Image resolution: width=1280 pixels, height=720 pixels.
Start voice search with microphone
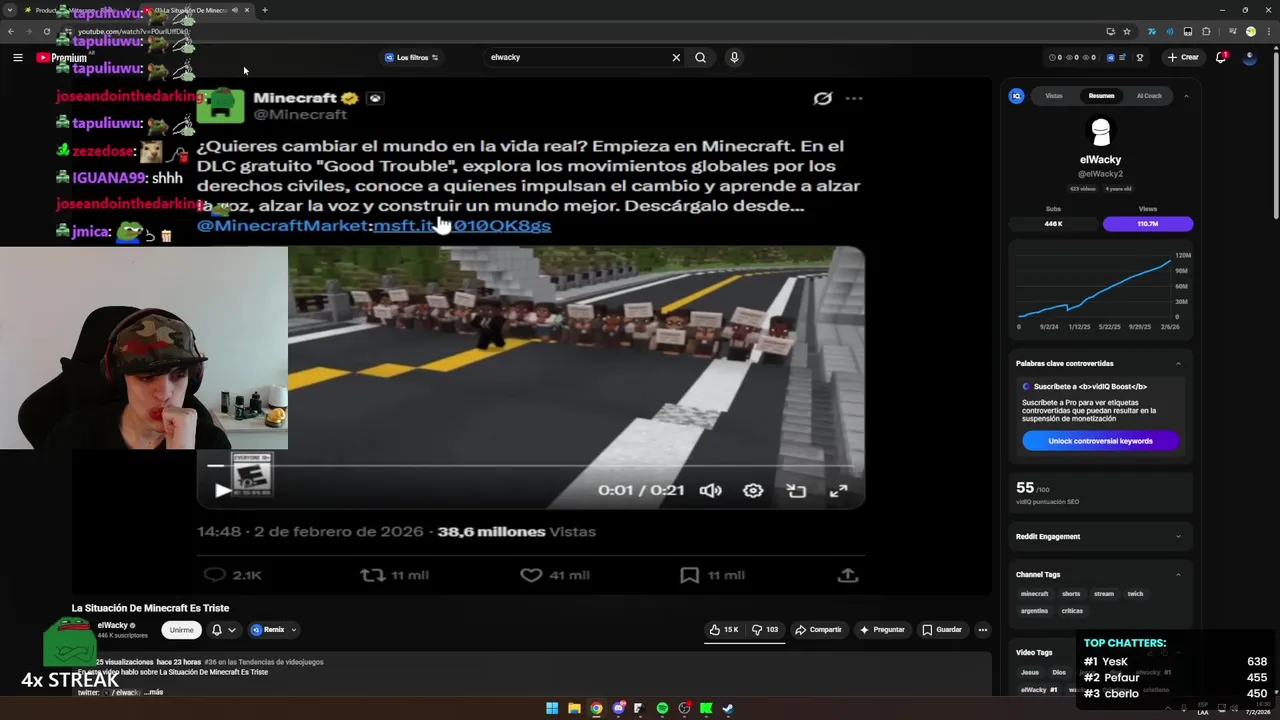(x=734, y=58)
